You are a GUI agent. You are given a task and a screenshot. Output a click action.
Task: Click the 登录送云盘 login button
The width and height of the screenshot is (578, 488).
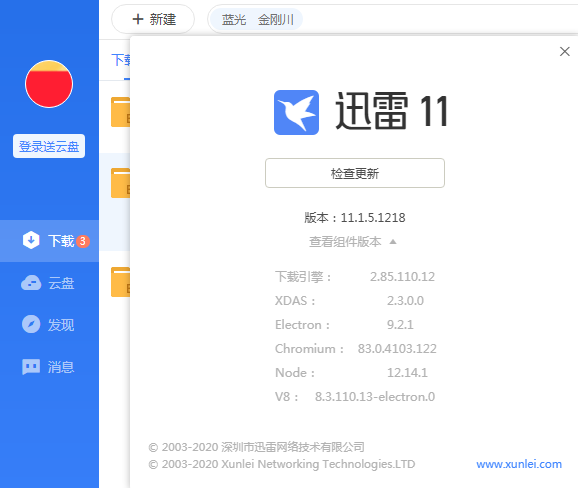[x=49, y=146]
